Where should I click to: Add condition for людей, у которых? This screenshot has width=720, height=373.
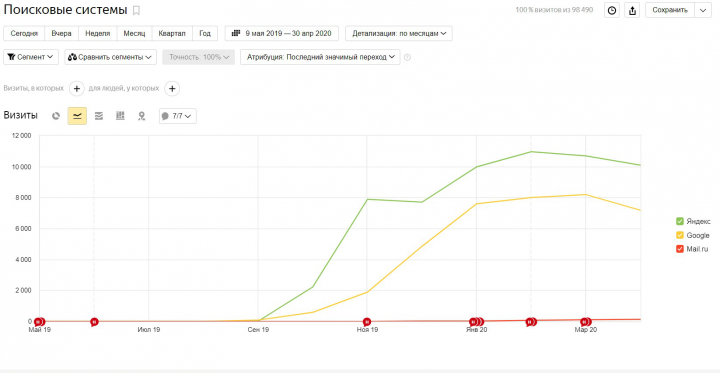(172, 89)
